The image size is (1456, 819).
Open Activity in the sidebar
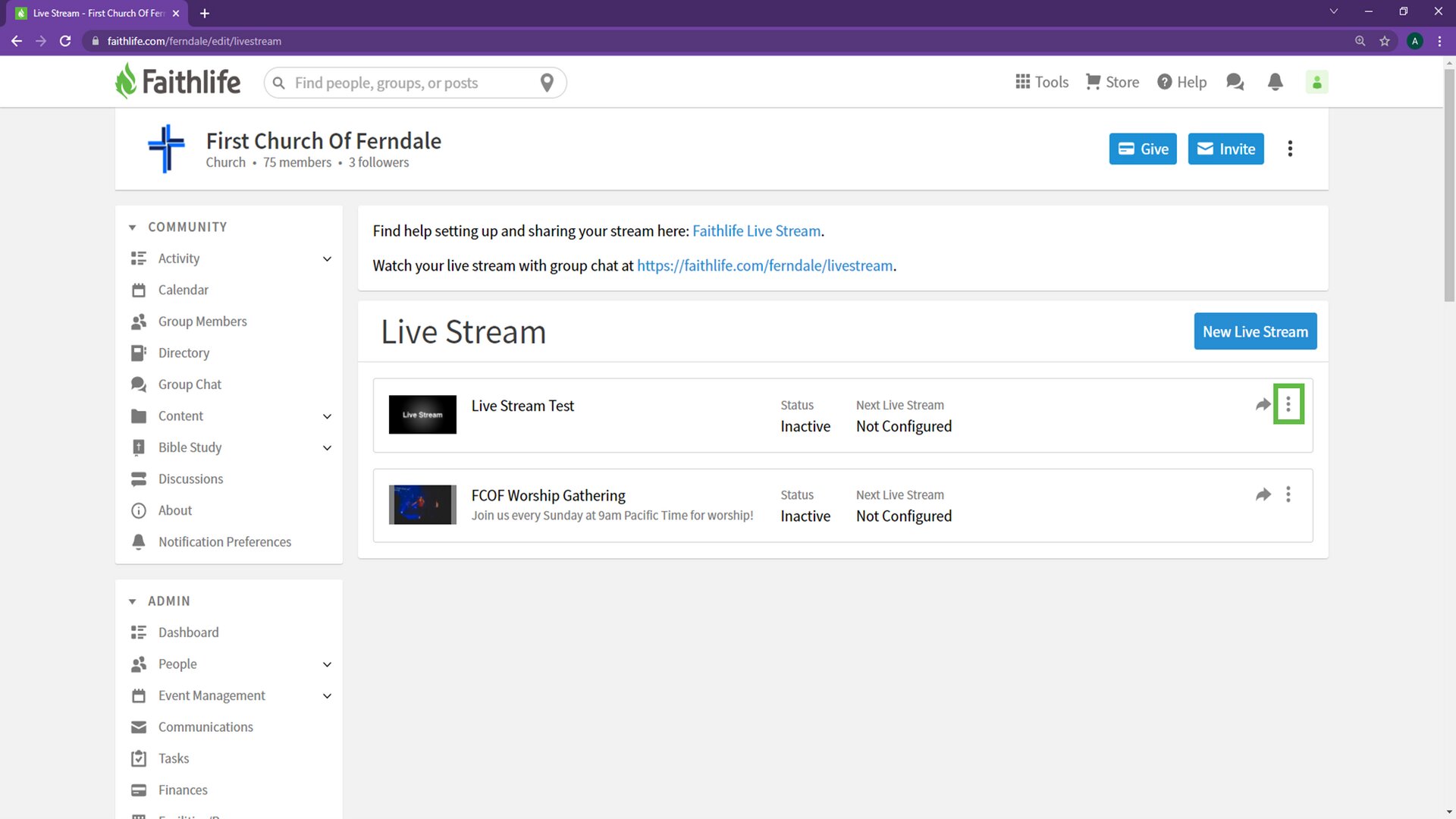coord(179,259)
